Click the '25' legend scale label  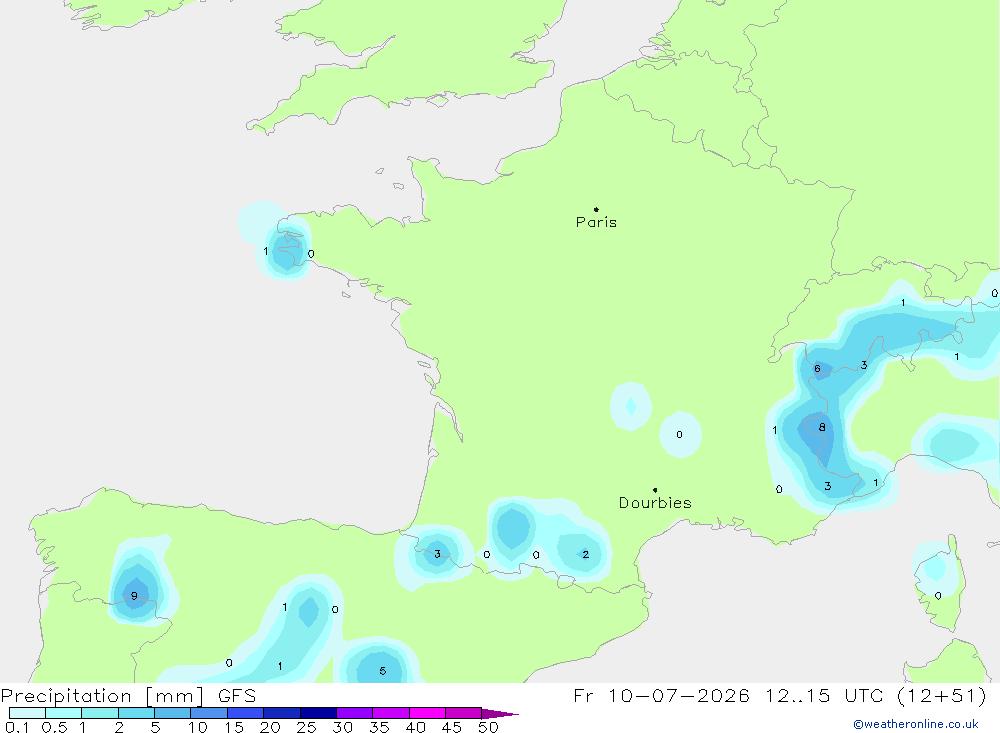click(307, 727)
